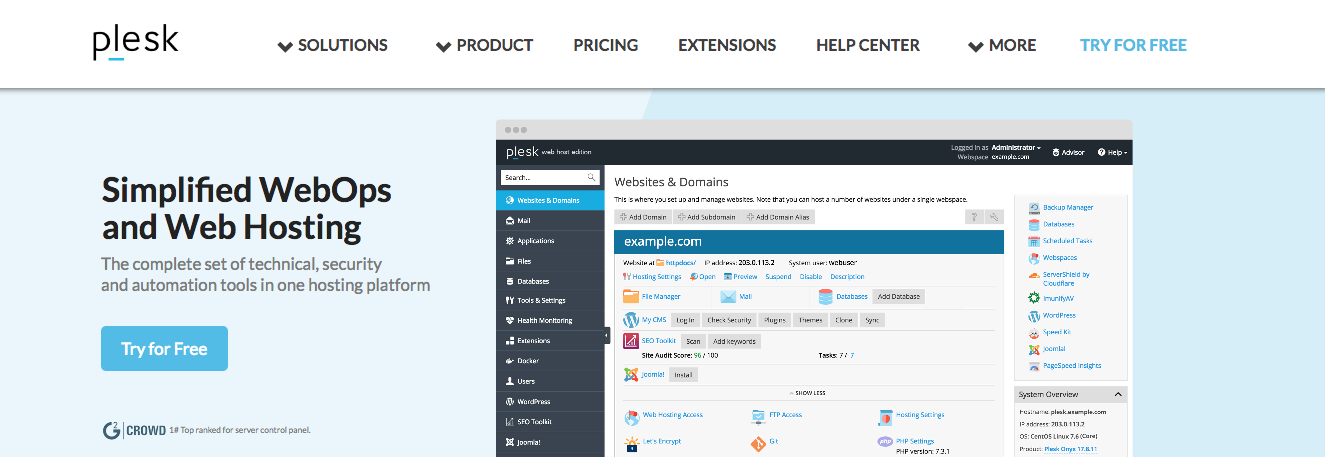This screenshot has width=1325, height=457.
Task: Open the Git icon in the domain tools
Action: 758,442
